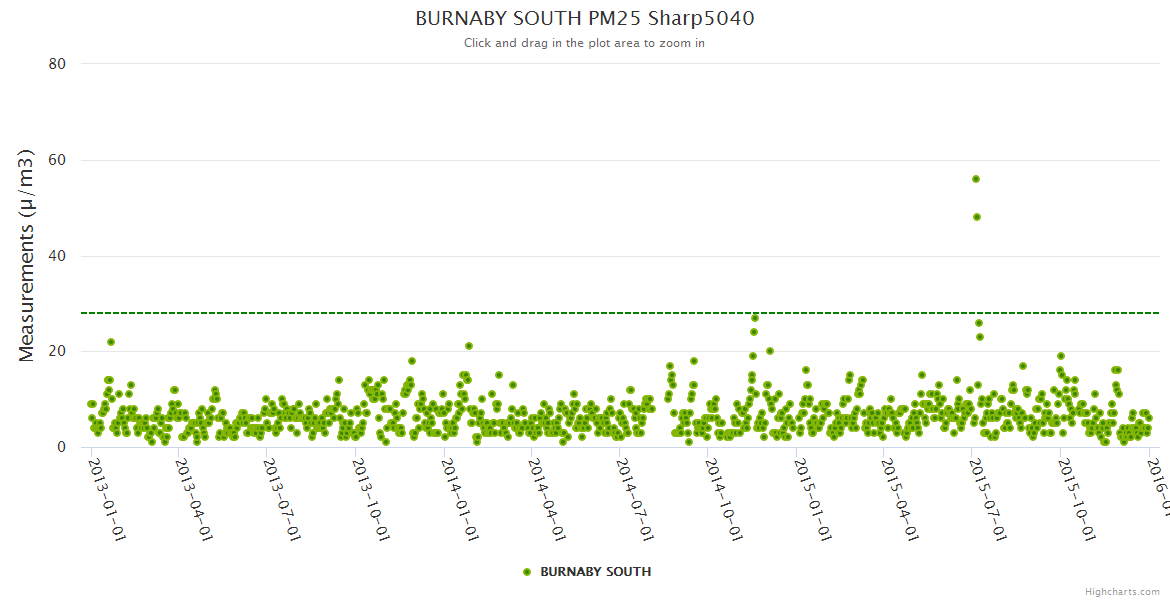Image resolution: width=1170 pixels, height=600 pixels.
Task: Click the peak point at 27 touching the dashed line
Action: (755, 318)
